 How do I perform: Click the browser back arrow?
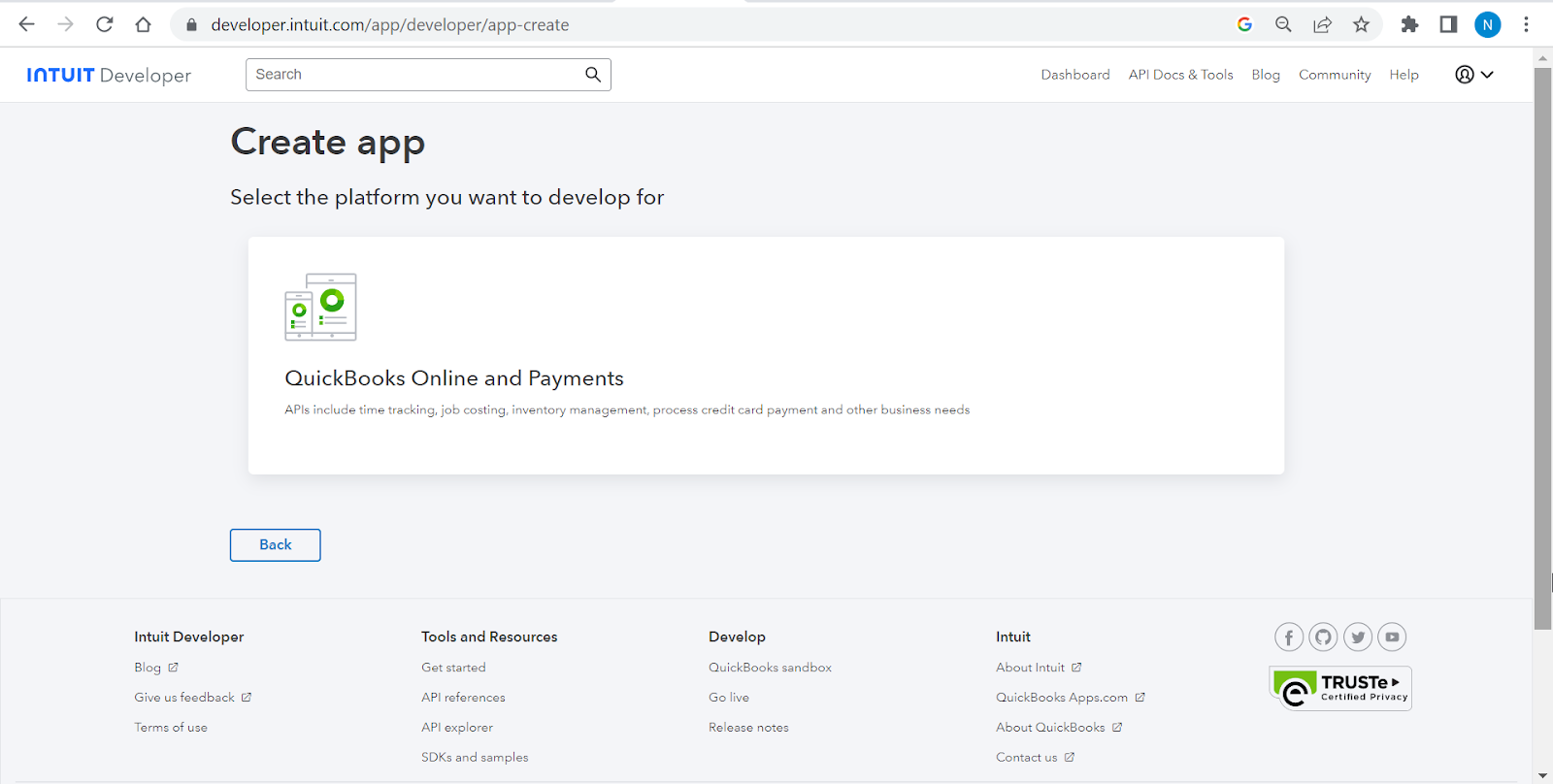point(26,24)
